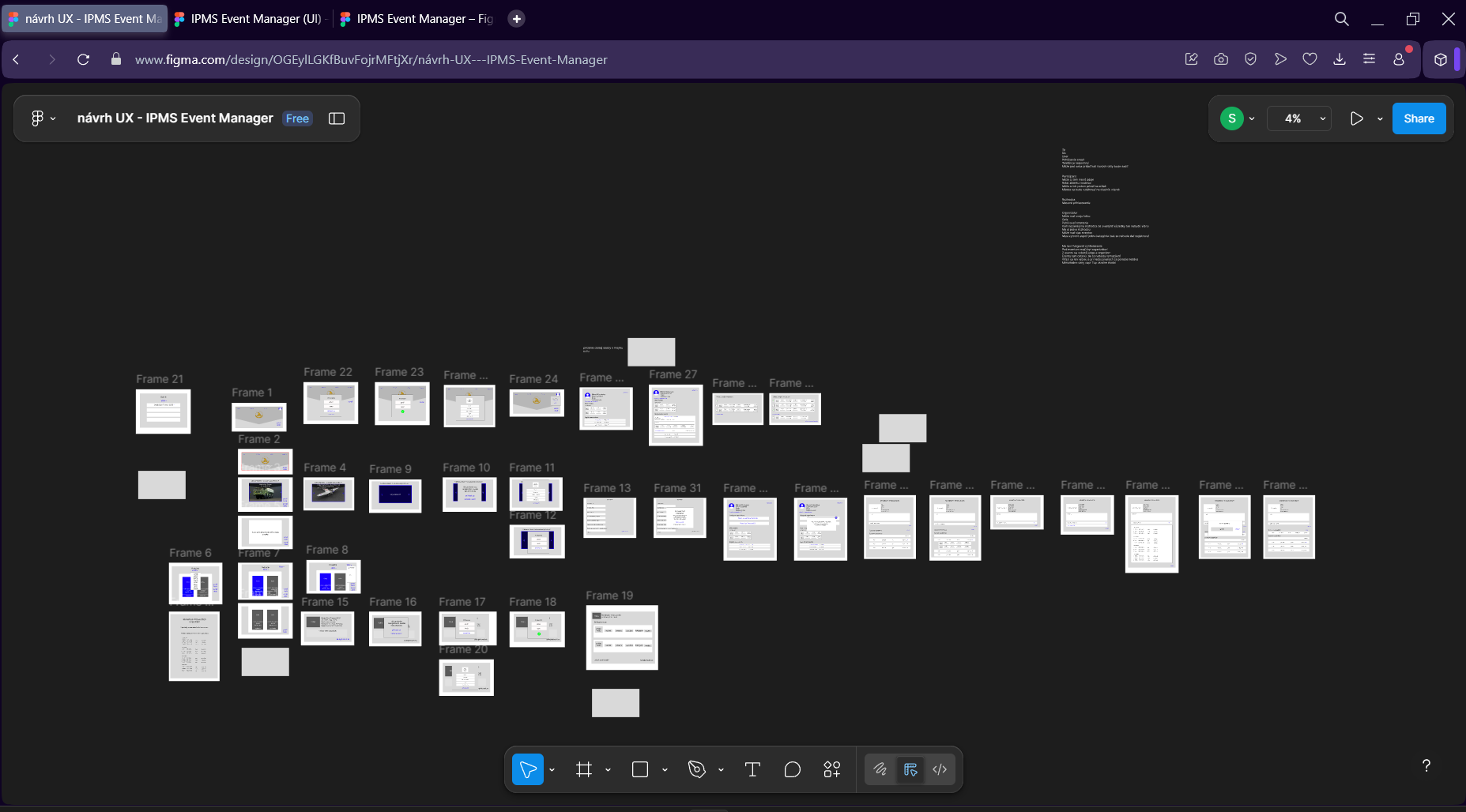
Task: Select the Text tool
Action: [752, 769]
